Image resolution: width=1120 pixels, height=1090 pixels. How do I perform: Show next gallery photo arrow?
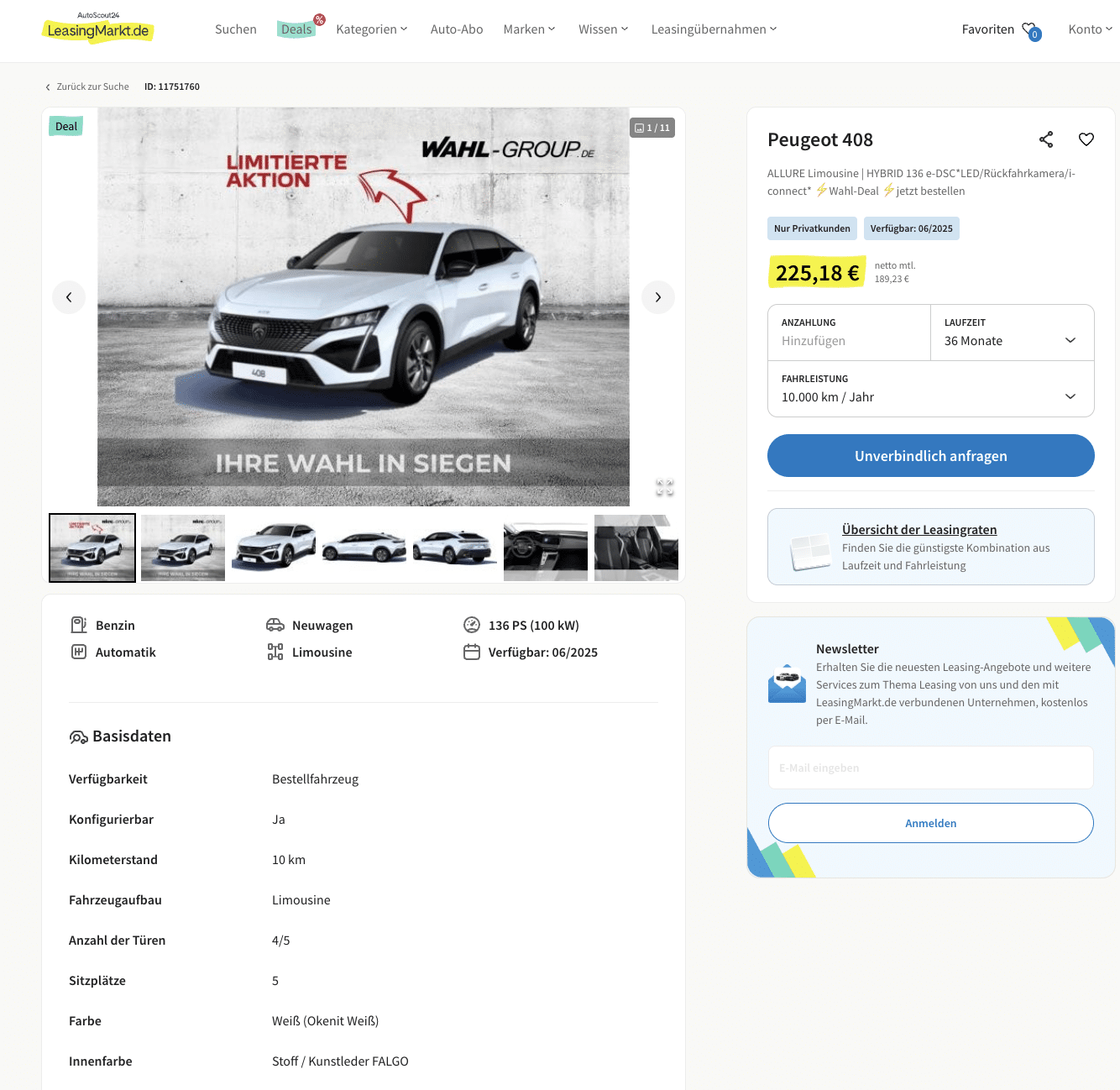(x=658, y=297)
